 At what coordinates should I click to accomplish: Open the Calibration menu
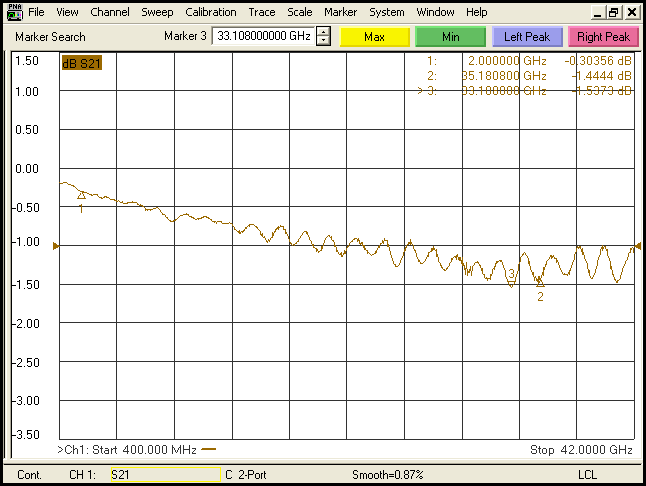(211, 13)
